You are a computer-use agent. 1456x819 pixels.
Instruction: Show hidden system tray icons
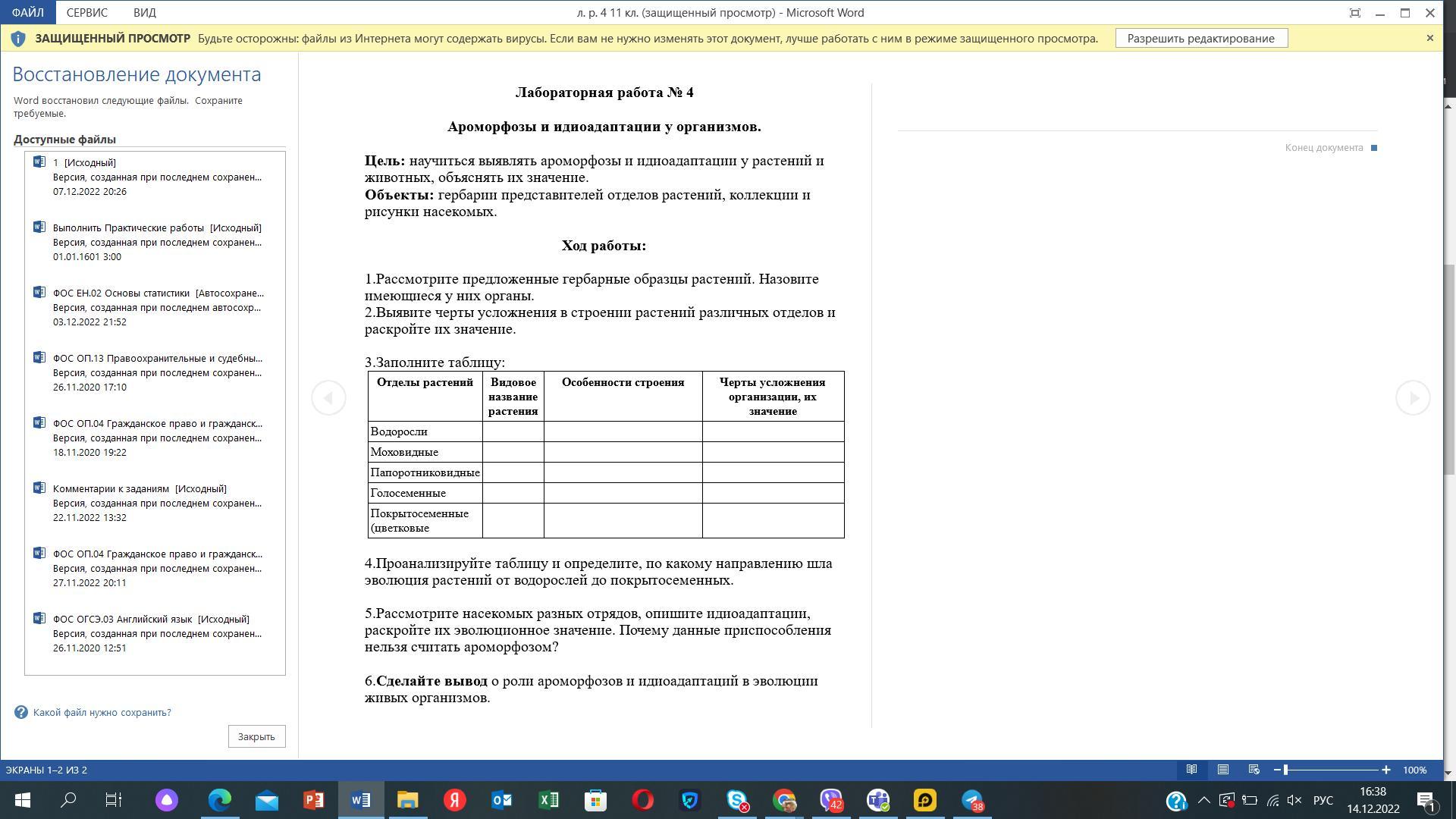click(1203, 800)
